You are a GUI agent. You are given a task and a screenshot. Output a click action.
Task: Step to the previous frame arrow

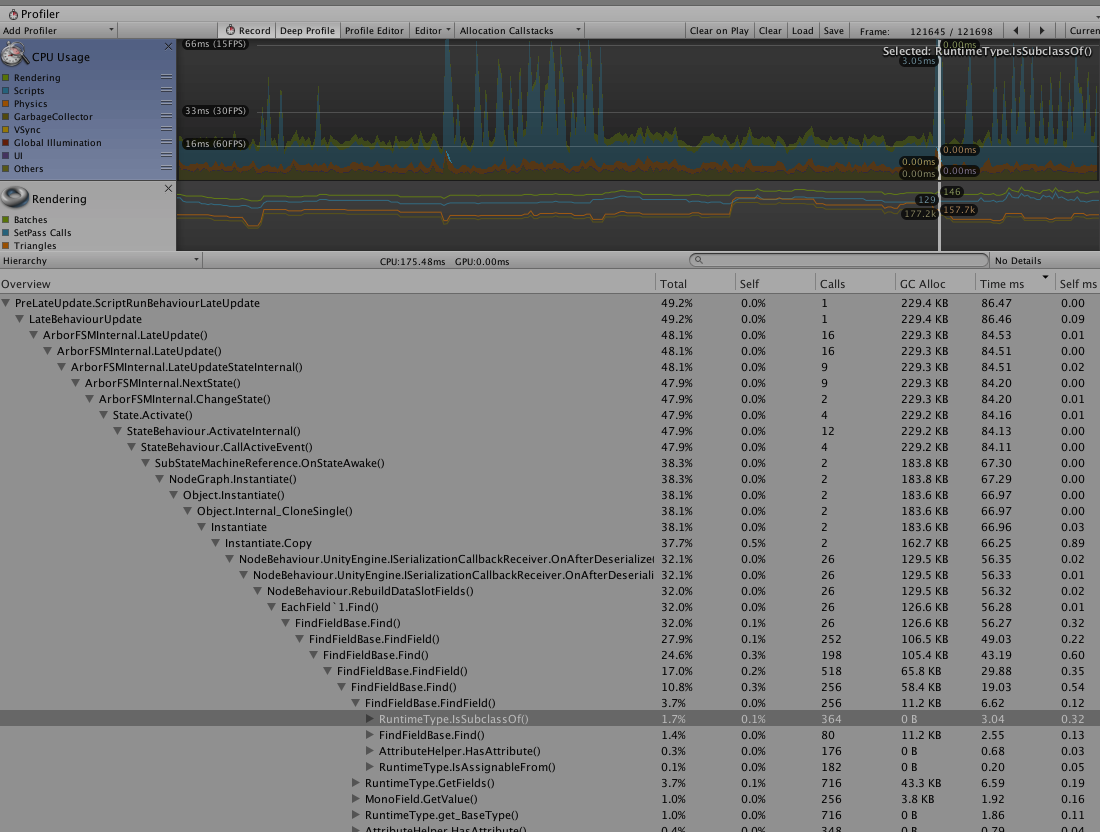1017,31
